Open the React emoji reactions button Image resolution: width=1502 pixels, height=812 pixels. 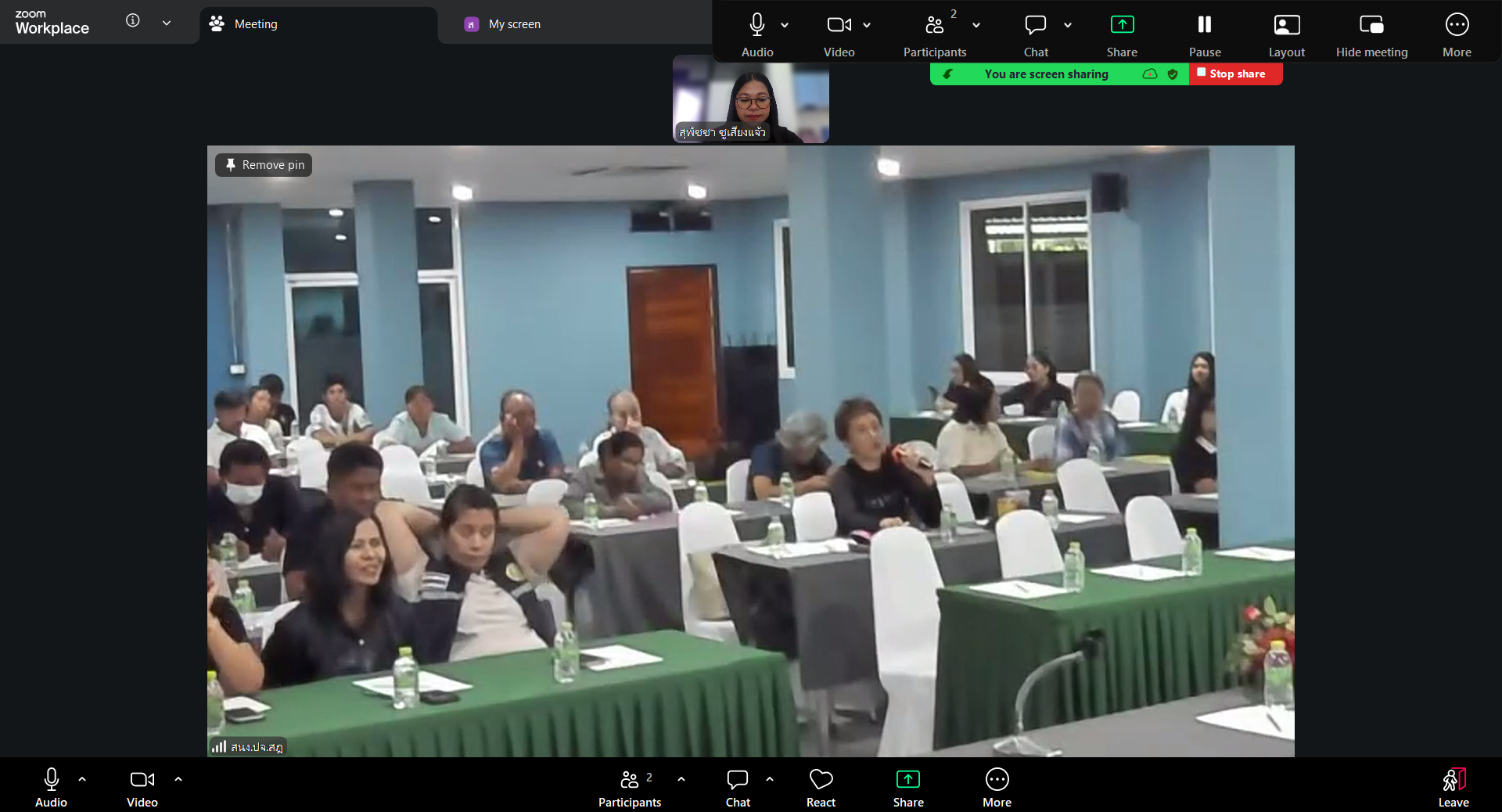[821, 787]
